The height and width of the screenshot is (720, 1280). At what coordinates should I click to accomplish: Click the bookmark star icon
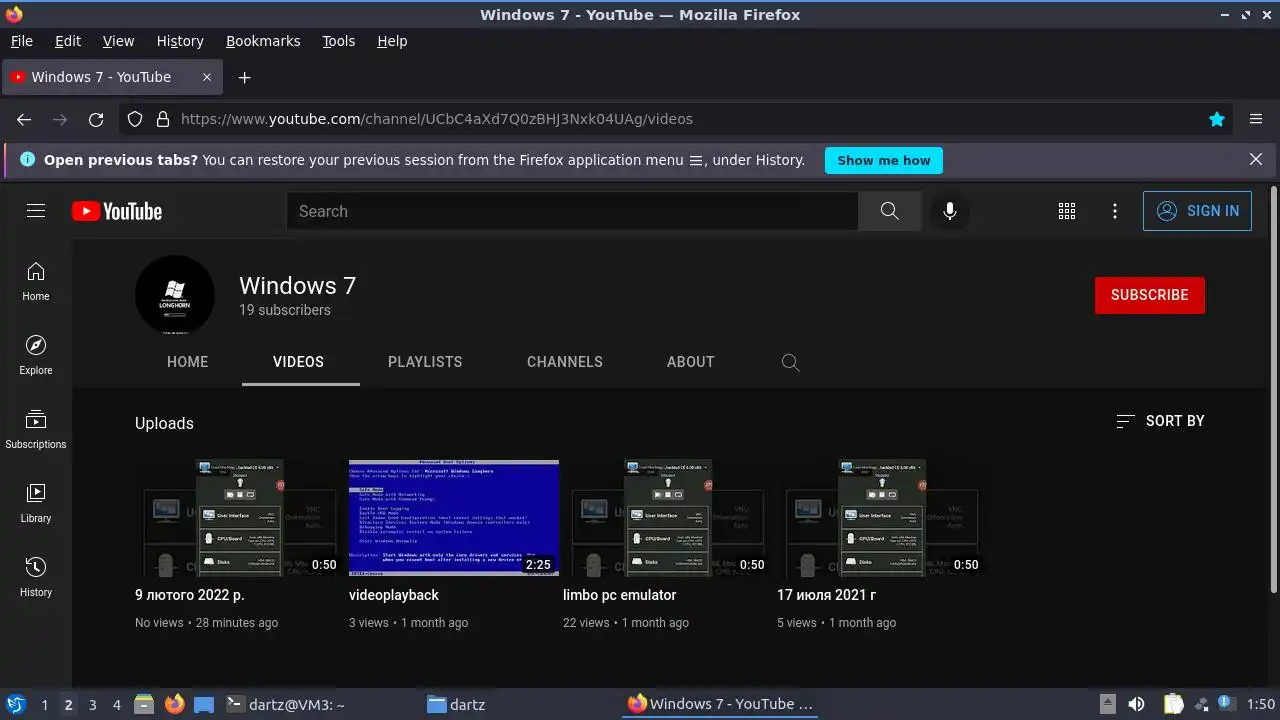coord(1217,119)
